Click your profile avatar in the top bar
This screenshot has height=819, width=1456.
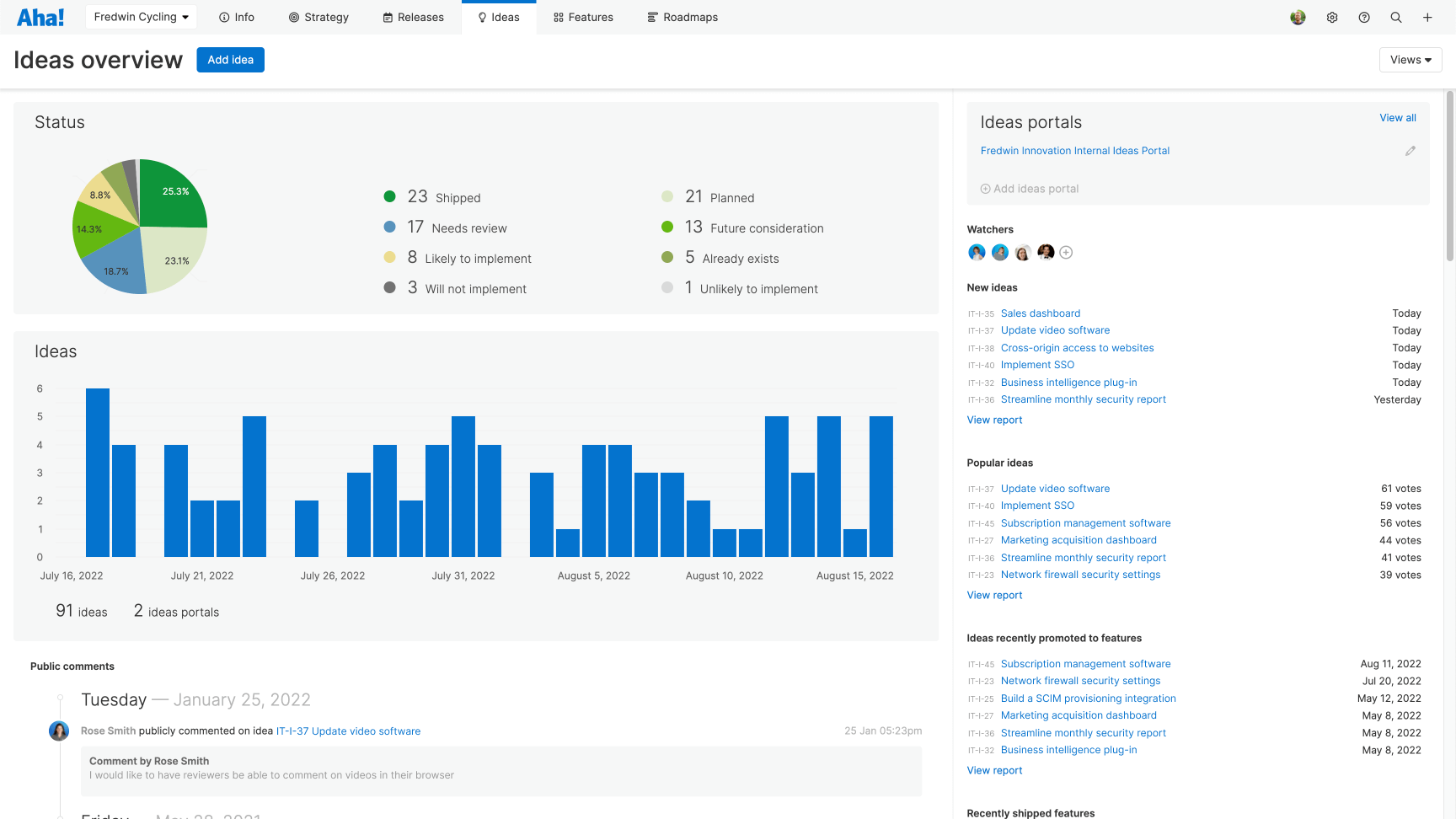1298,17
